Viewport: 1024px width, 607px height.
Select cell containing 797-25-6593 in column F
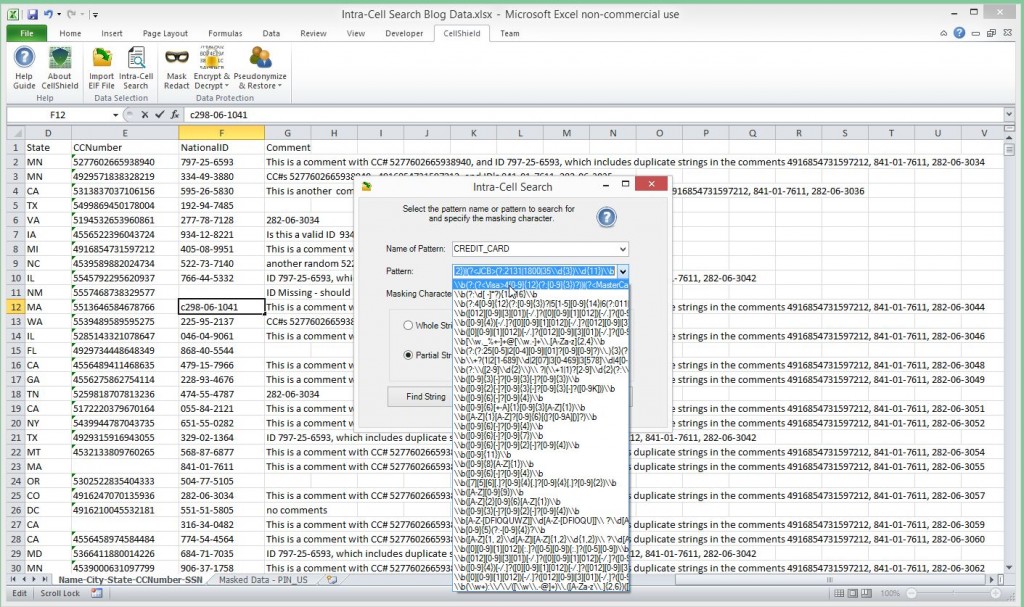coord(221,162)
